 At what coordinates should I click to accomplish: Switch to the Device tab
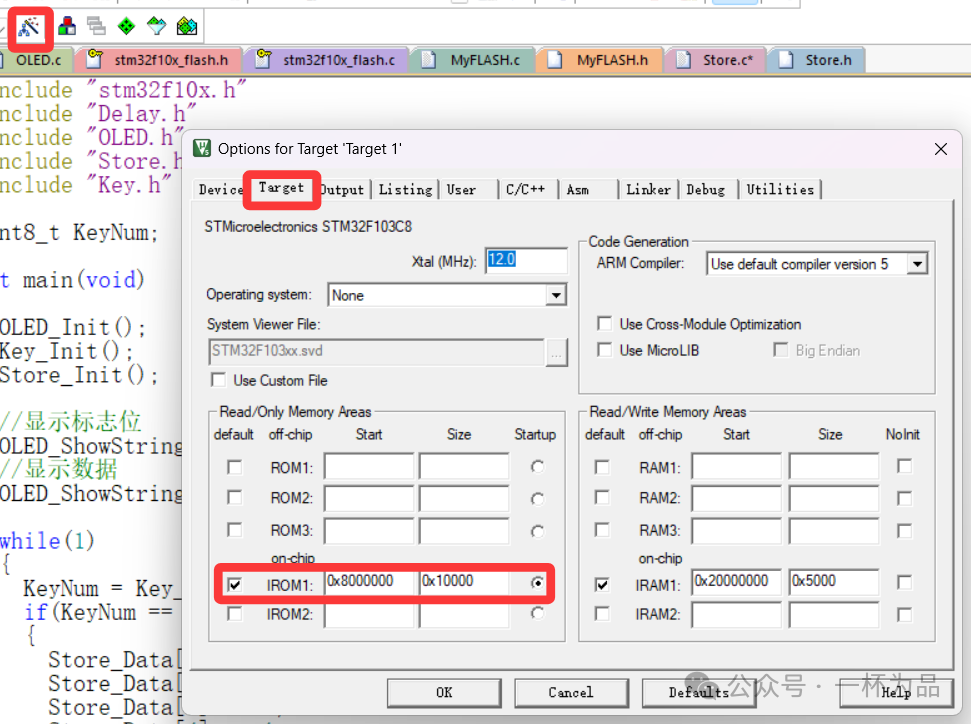pos(219,189)
